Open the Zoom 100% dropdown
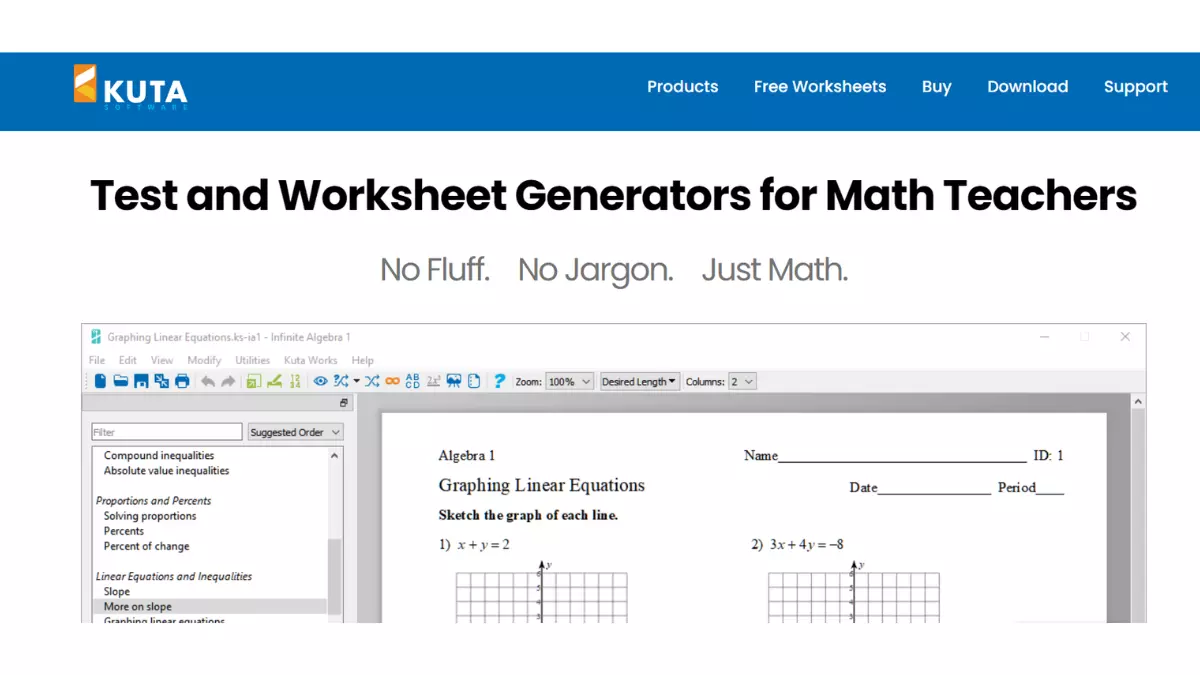Viewport: 1200px width, 675px height. pyautogui.click(x=570, y=381)
